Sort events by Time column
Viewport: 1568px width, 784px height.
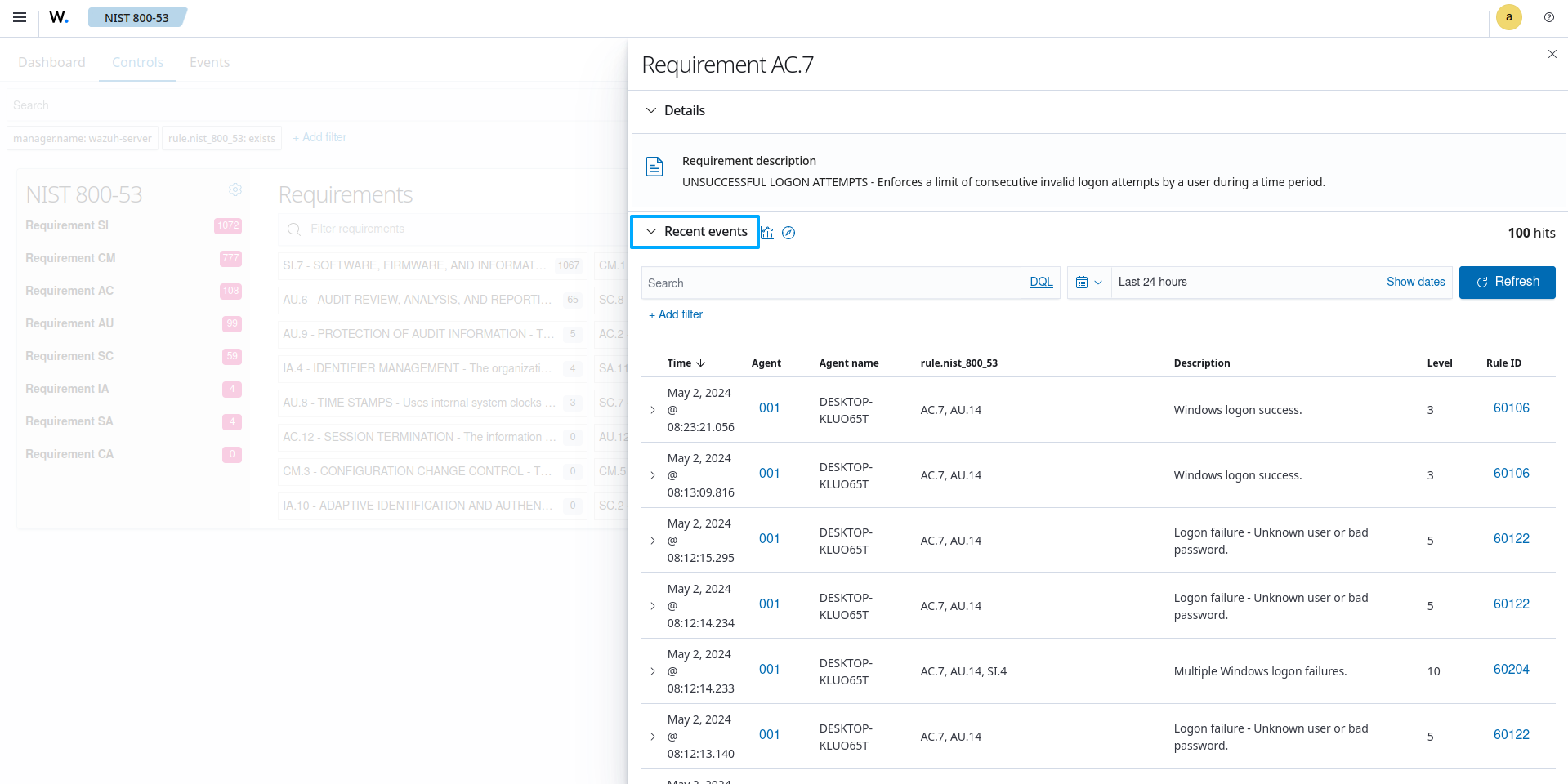pos(686,363)
